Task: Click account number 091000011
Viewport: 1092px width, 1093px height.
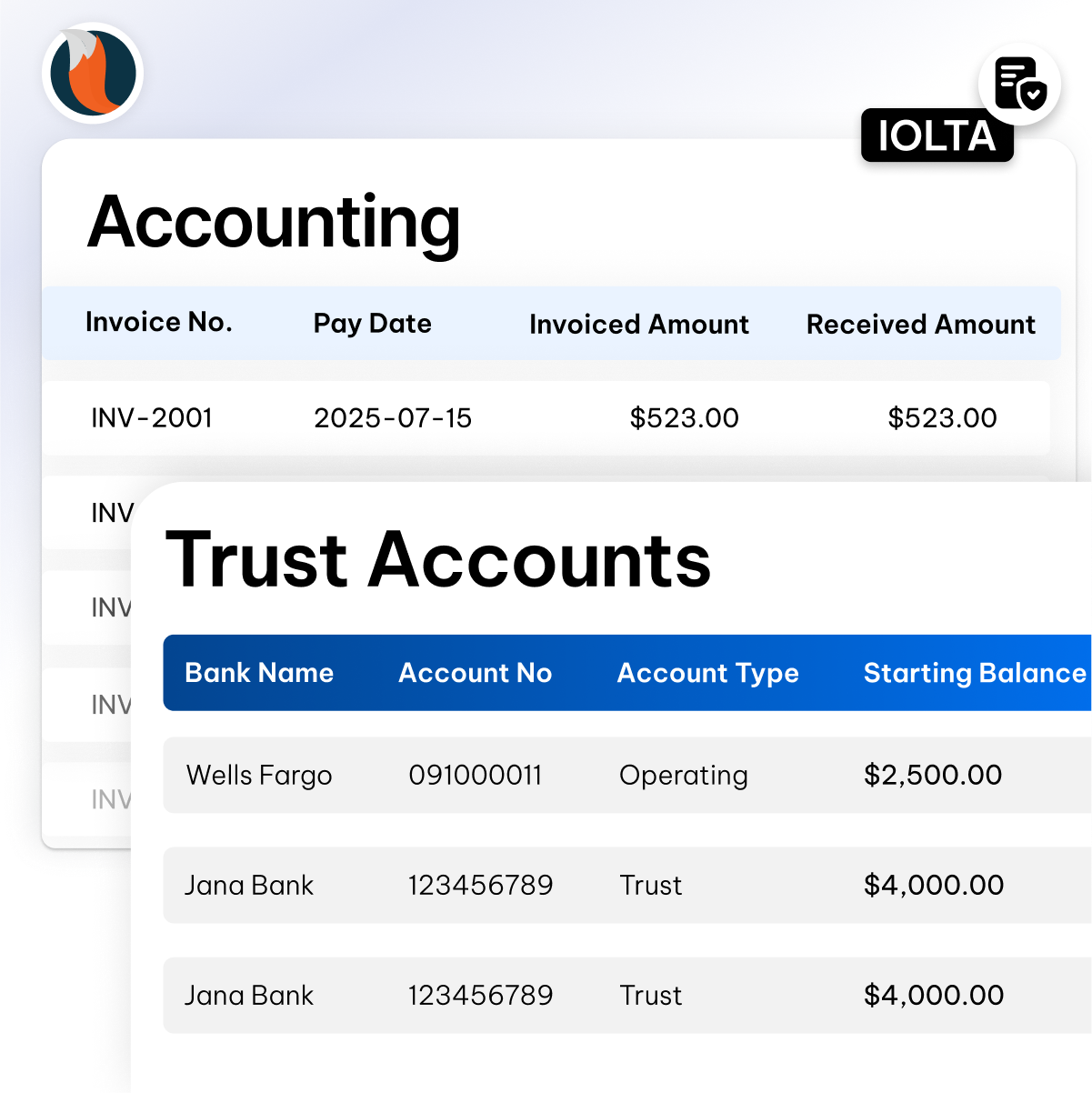Action: tap(475, 776)
